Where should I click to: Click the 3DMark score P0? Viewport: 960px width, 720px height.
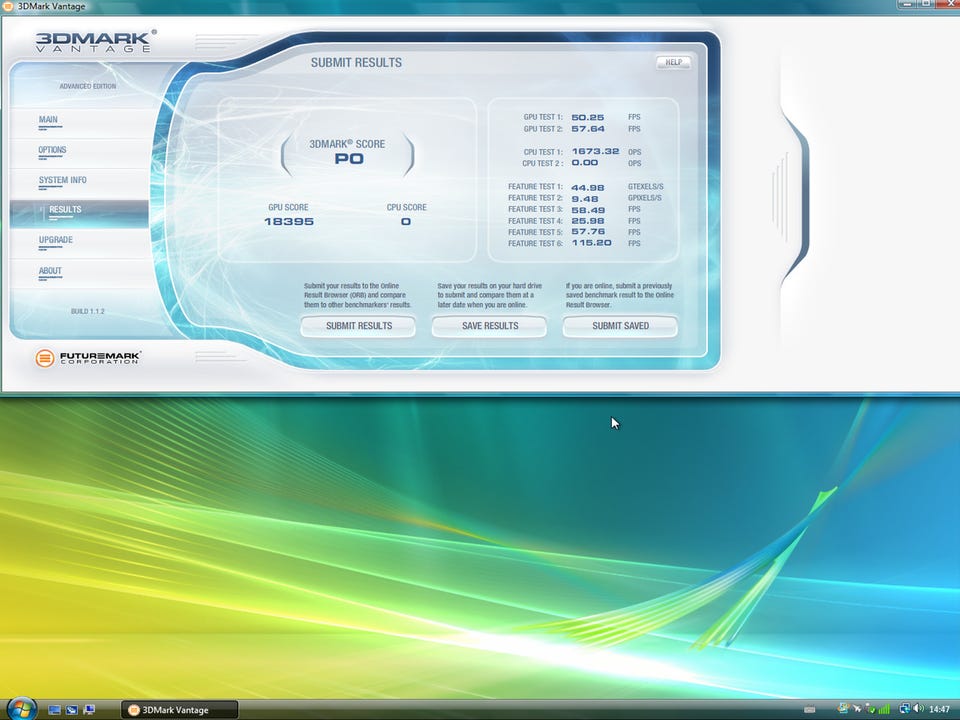349,159
